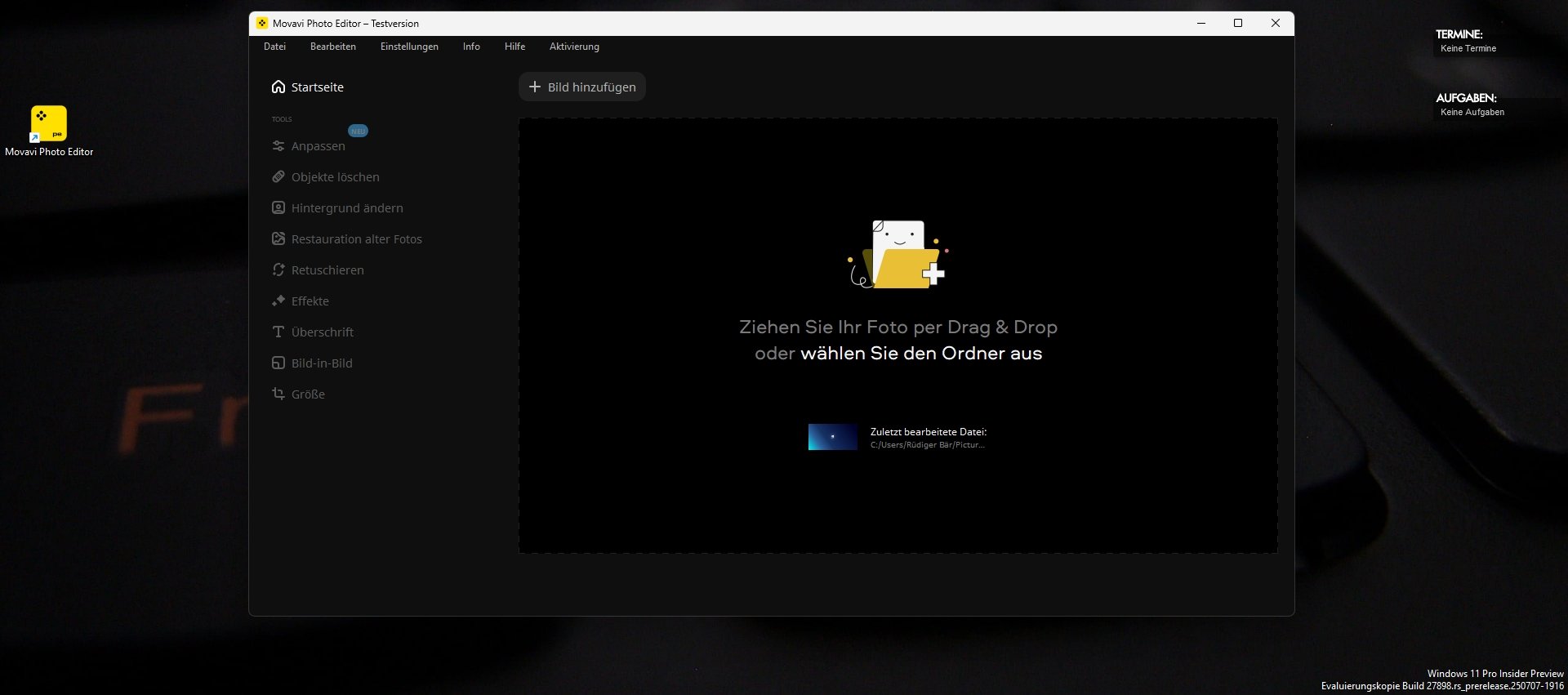Click 'Keine Termine' in desktop widget

(x=1468, y=48)
